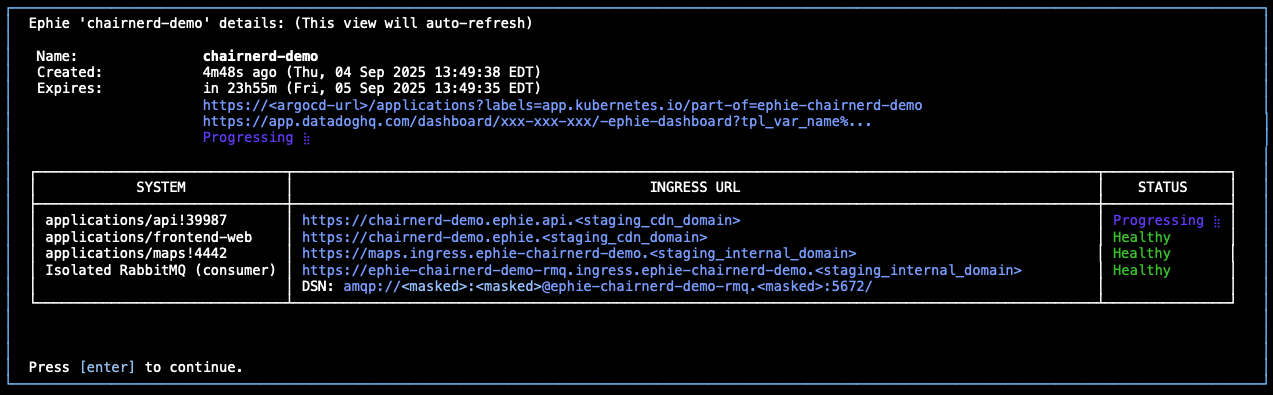The image size is (1273, 395).
Task: Open the chairnerd-demo.ephie staging CDN URL
Action: click(x=504, y=237)
